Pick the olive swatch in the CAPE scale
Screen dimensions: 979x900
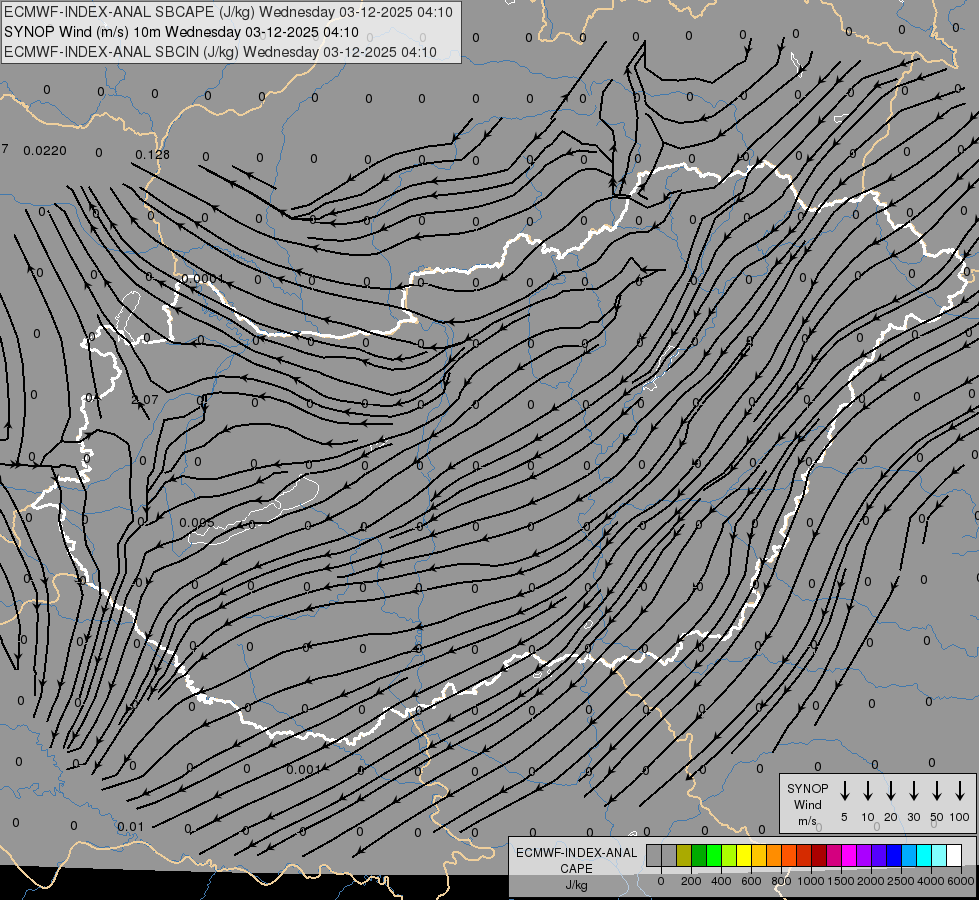tap(684, 855)
